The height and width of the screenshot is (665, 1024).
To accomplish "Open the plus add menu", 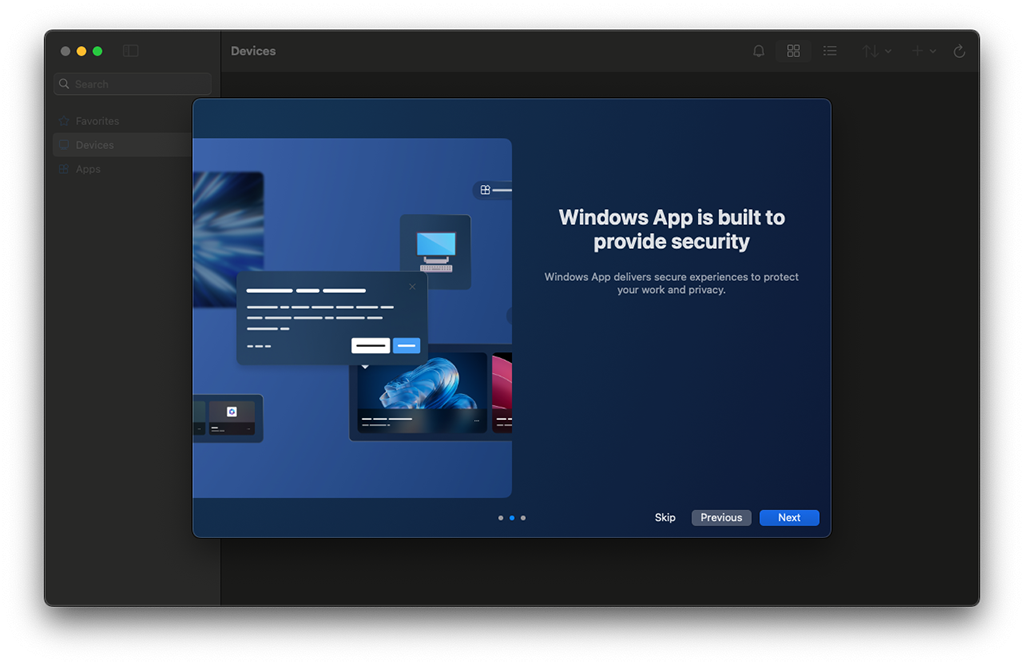I will tap(923, 51).
